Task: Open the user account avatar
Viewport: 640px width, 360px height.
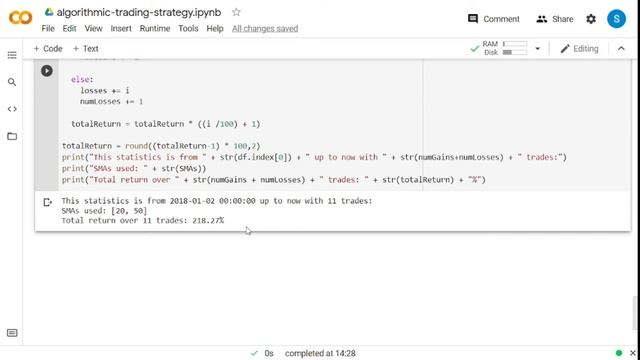Action: [616, 19]
